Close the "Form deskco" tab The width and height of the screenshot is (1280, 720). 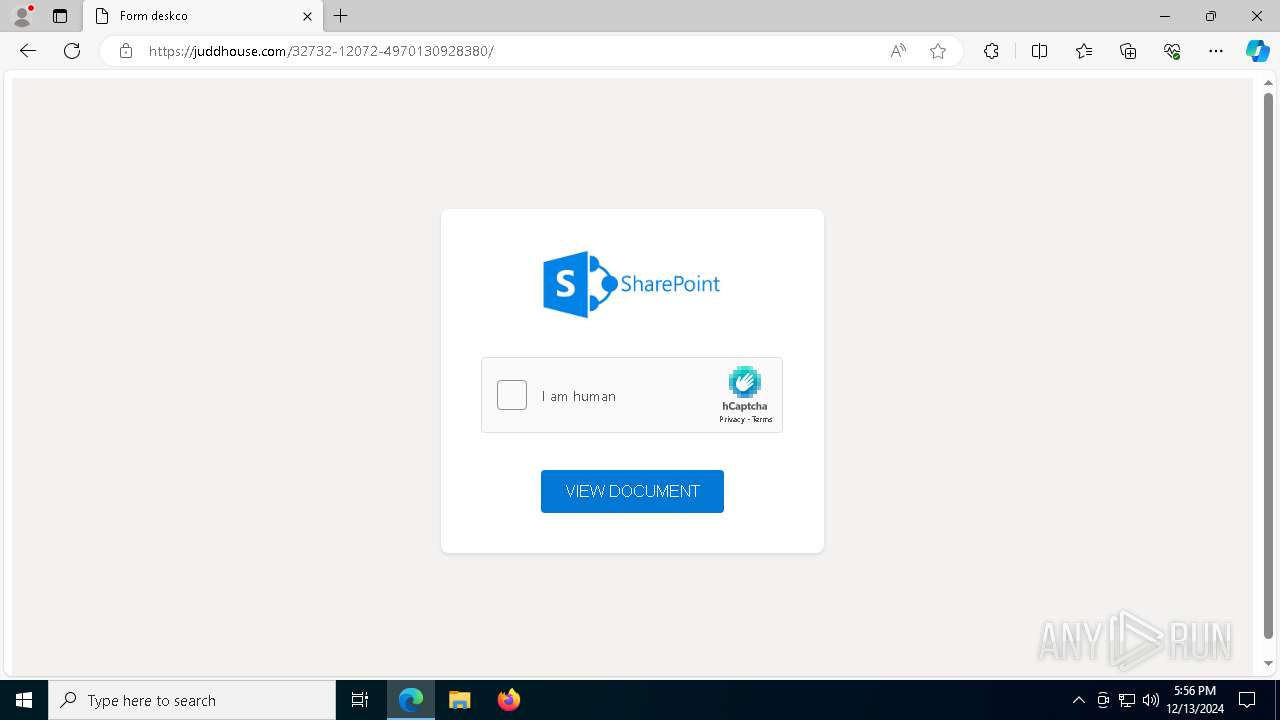coord(307,16)
